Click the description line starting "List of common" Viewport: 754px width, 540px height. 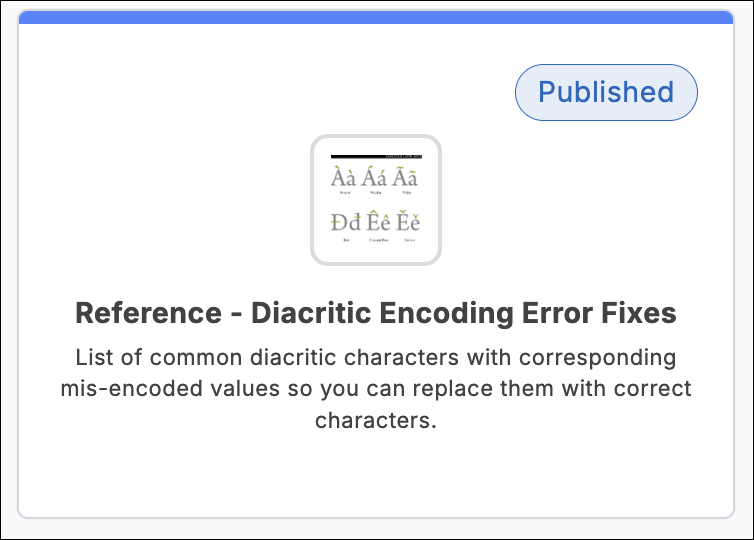(x=376, y=357)
